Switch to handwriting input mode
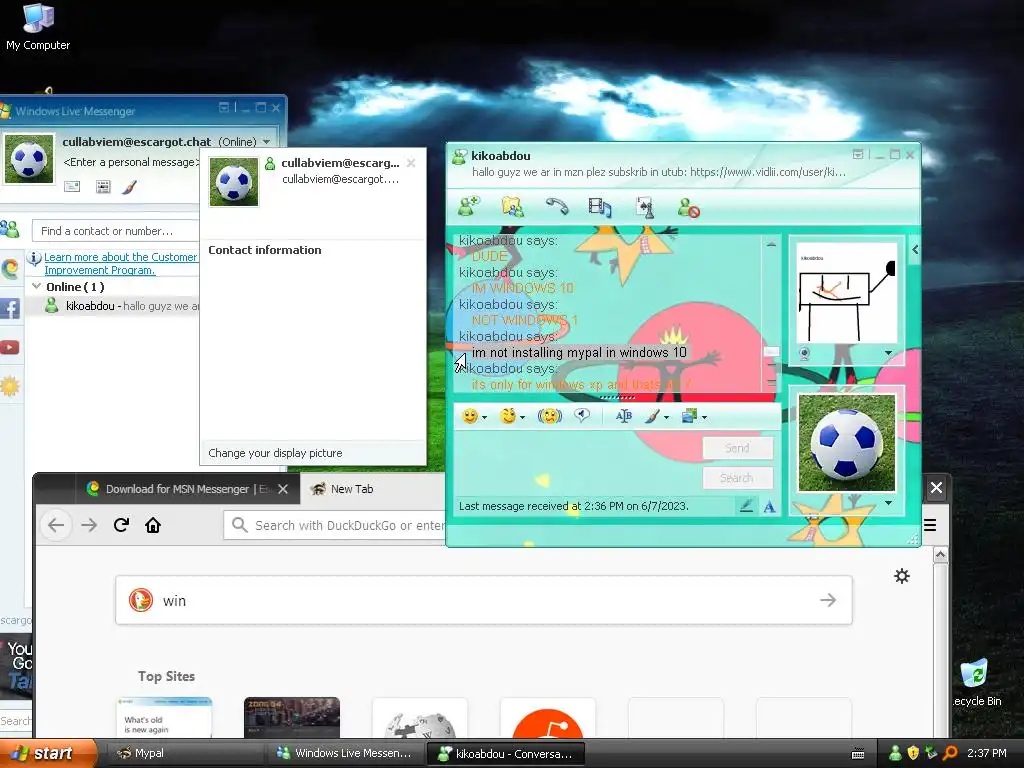Viewport: 1024px width, 768px height. [746, 506]
